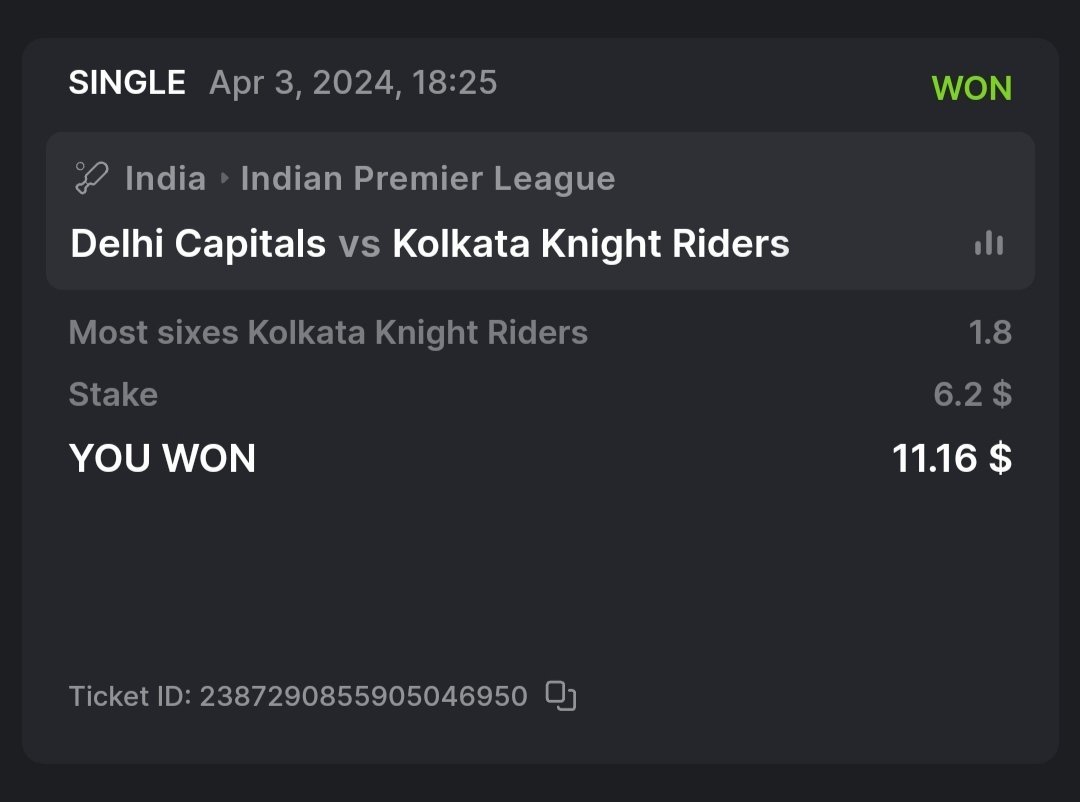Open match statistics bar chart icon

(x=989, y=243)
